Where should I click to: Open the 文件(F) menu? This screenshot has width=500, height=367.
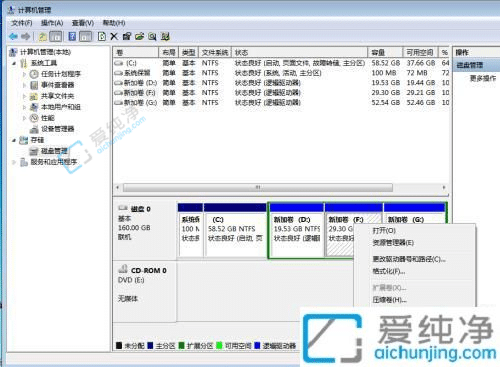tap(22, 23)
